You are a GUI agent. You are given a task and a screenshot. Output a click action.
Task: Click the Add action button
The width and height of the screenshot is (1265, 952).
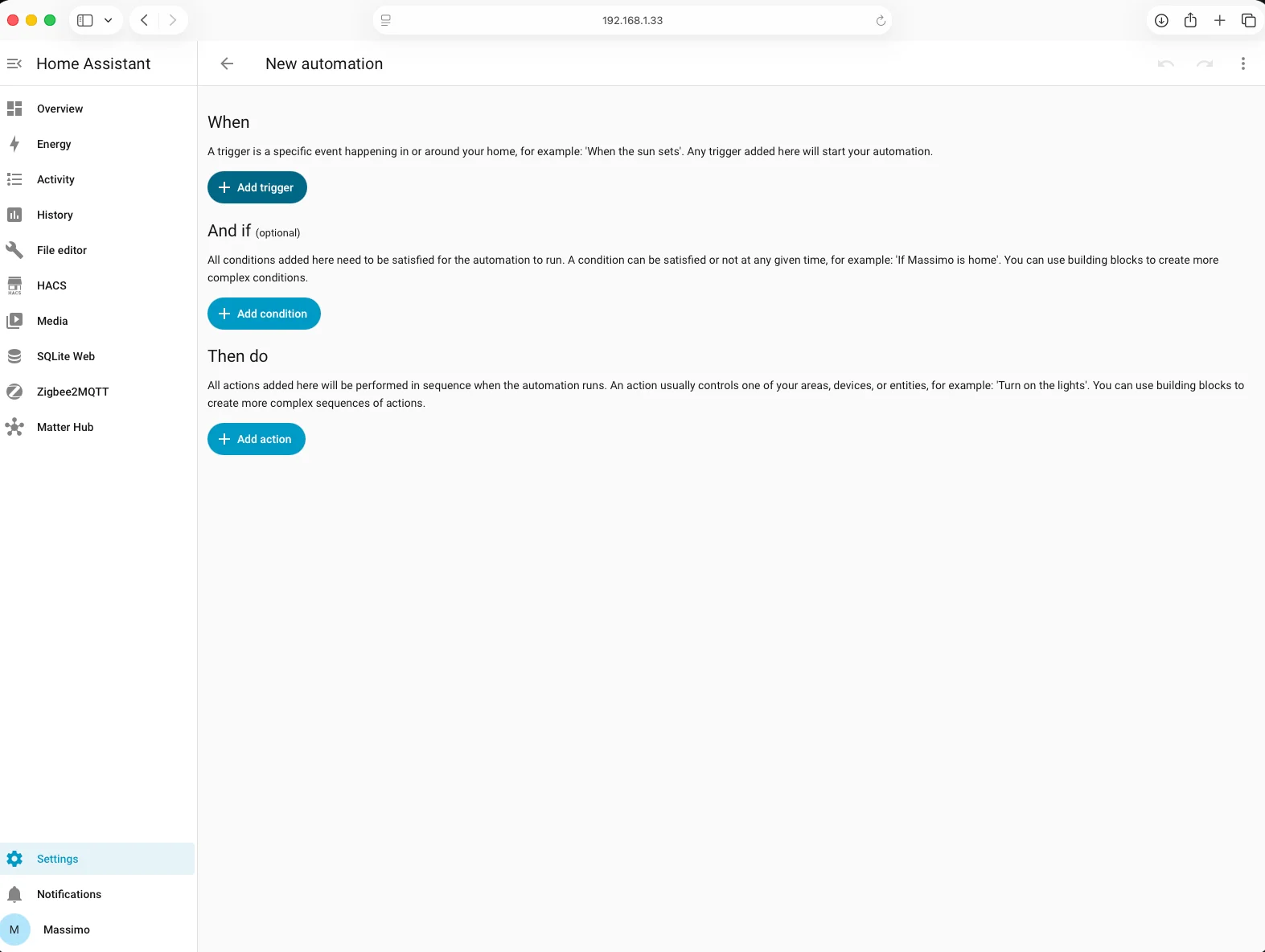click(x=257, y=439)
